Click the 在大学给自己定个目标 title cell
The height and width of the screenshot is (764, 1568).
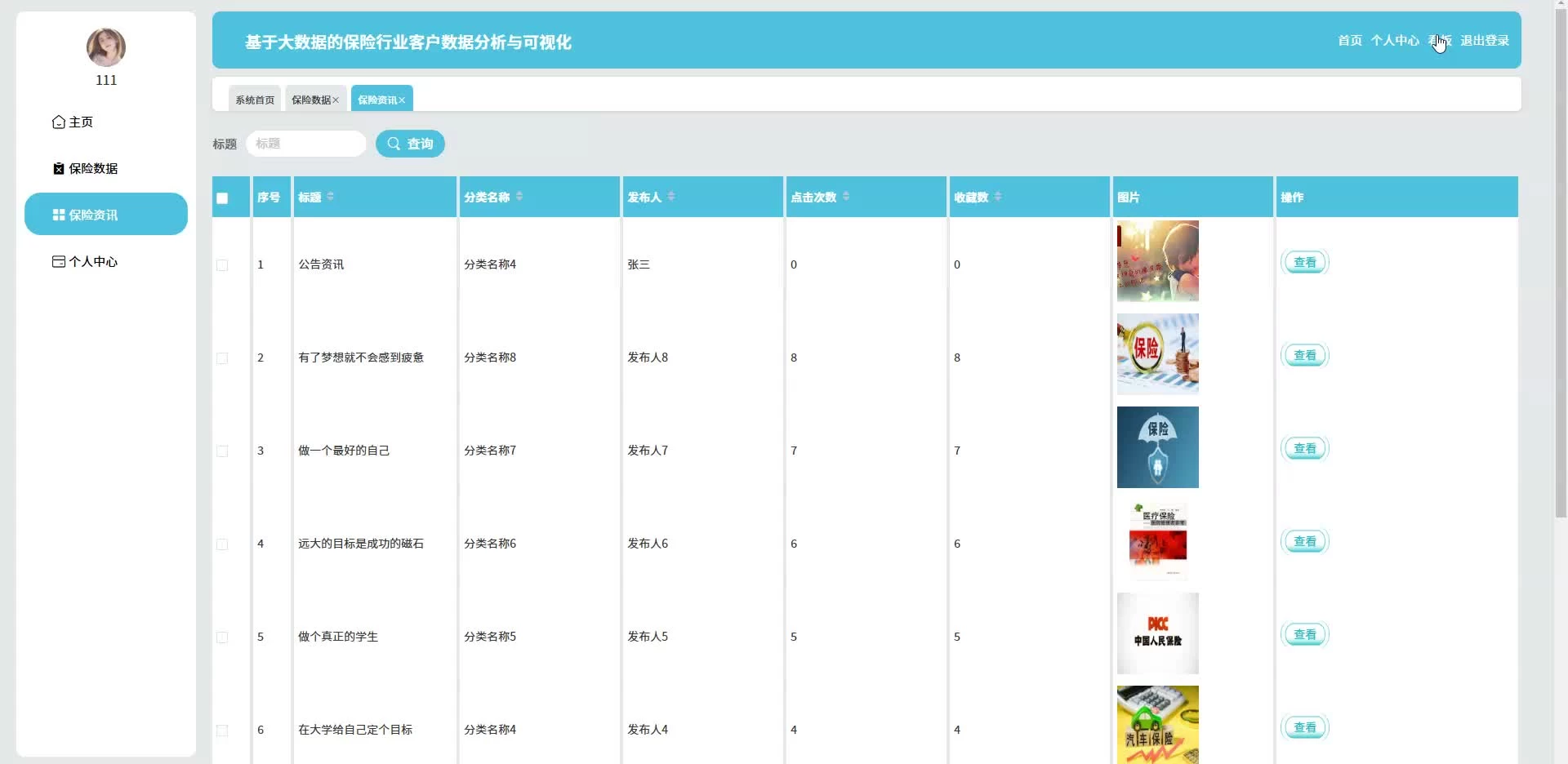(x=355, y=730)
